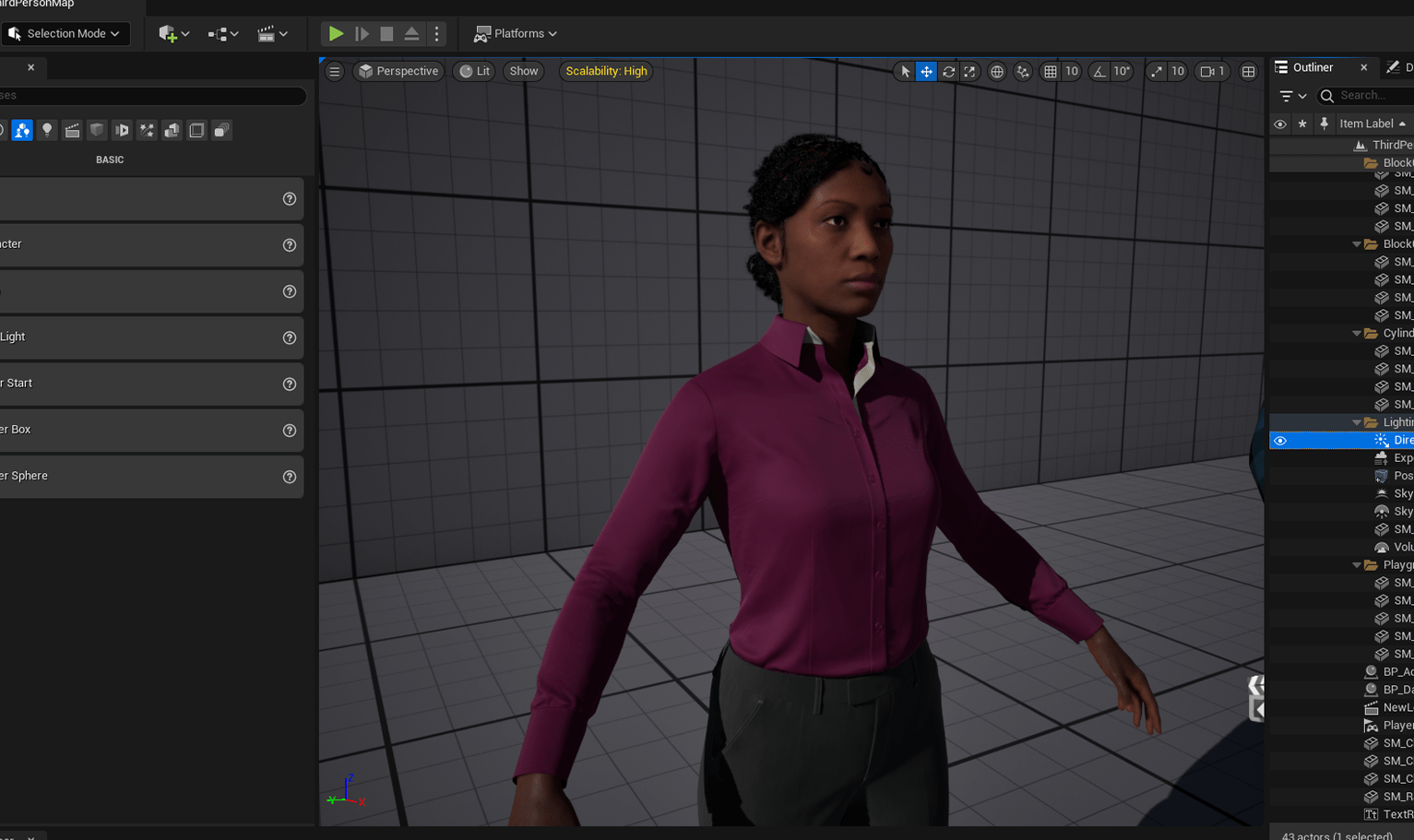
Task: Hide the DirectionalLight using its eye toggle
Action: (x=1280, y=440)
